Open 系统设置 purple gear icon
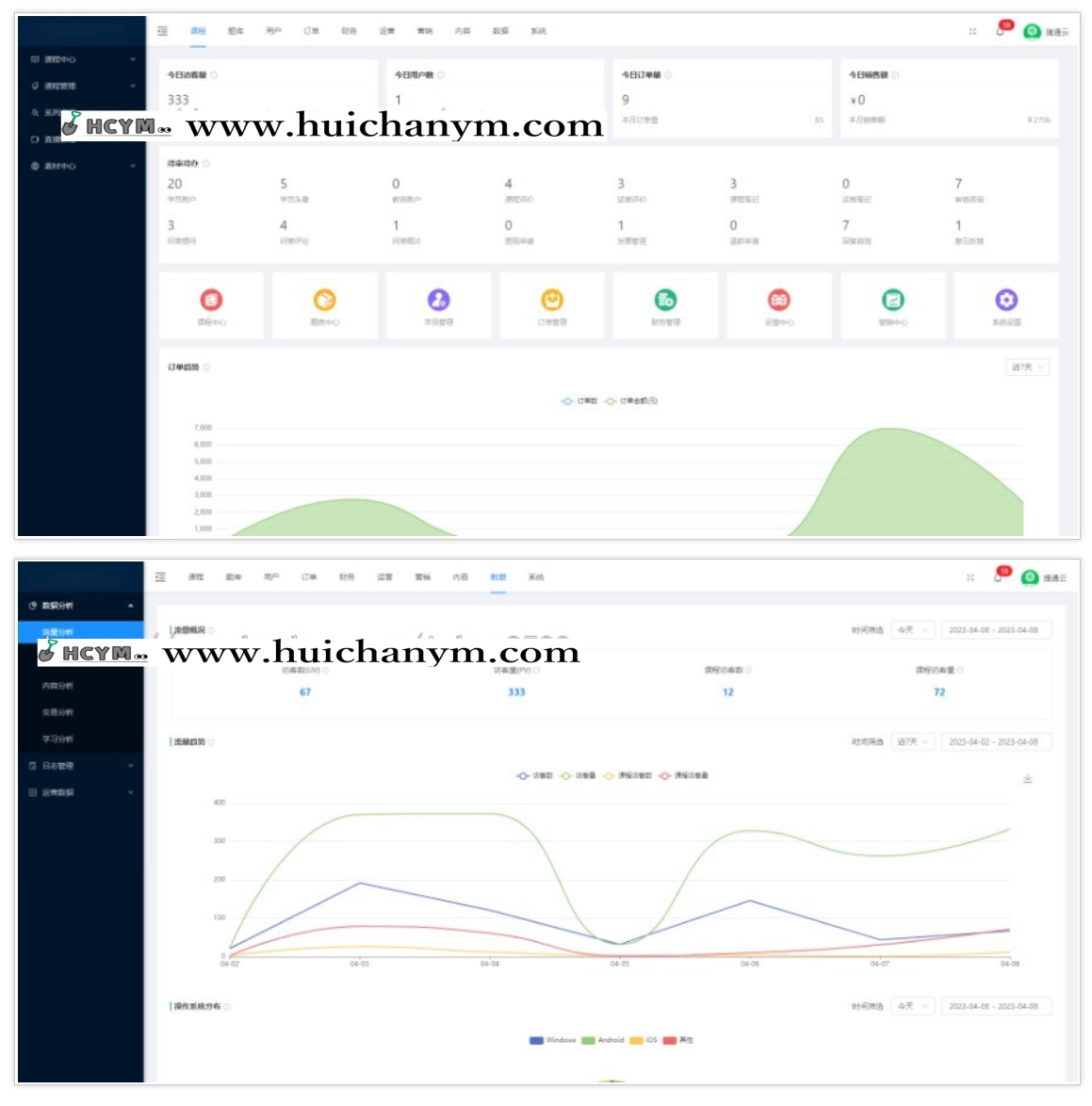 pyautogui.click(x=1006, y=301)
